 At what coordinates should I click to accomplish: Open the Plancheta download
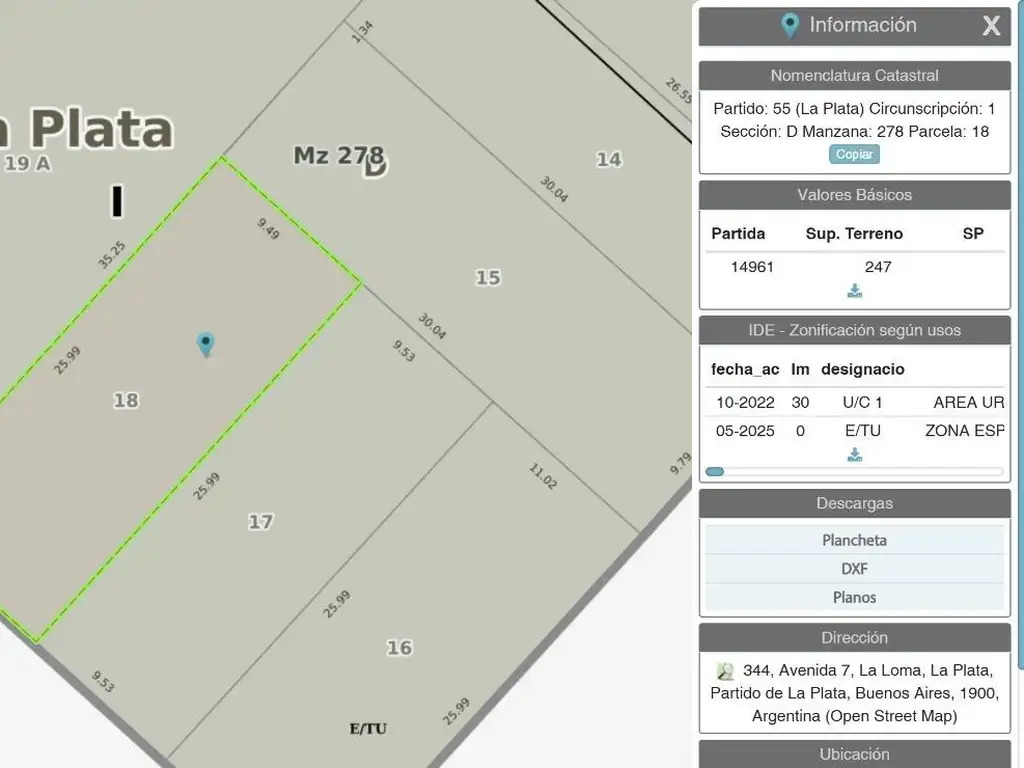point(854,540)
